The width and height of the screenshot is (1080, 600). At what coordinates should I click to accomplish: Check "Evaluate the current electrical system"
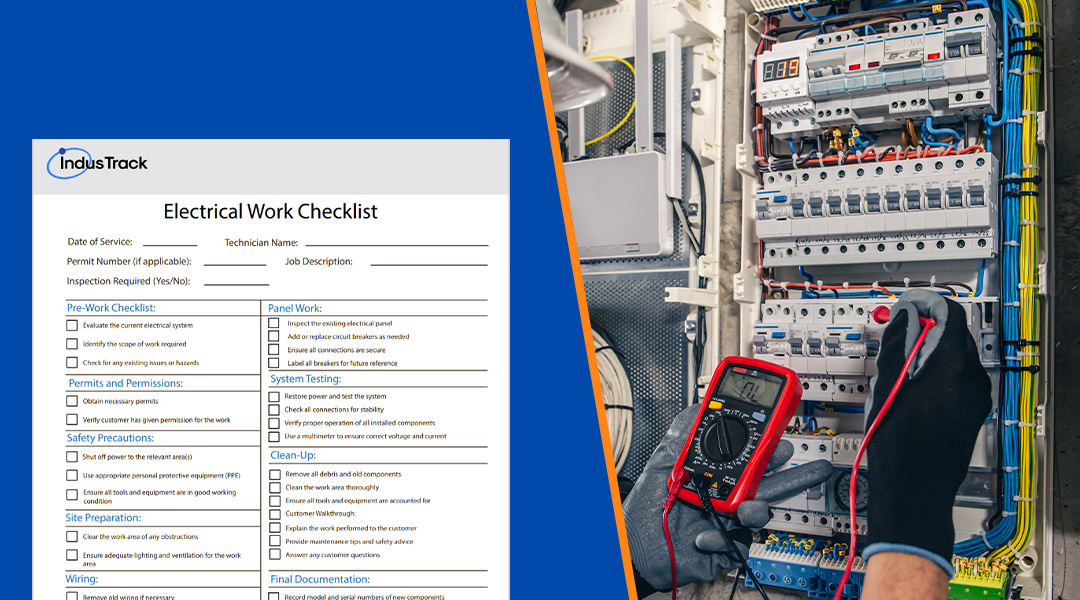pyautogui.click(x=71, y=324)
